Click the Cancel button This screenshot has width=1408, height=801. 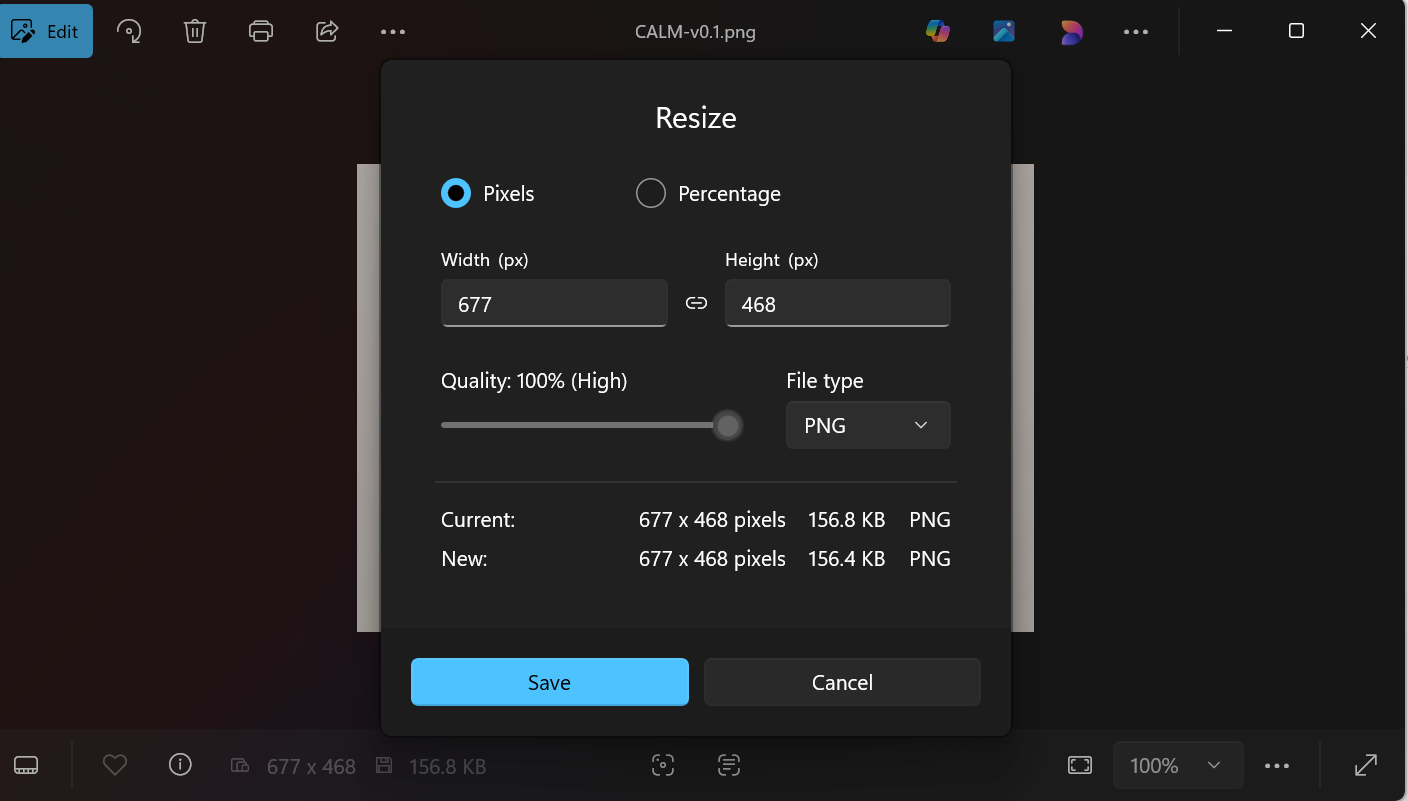[x=842, y=682]
